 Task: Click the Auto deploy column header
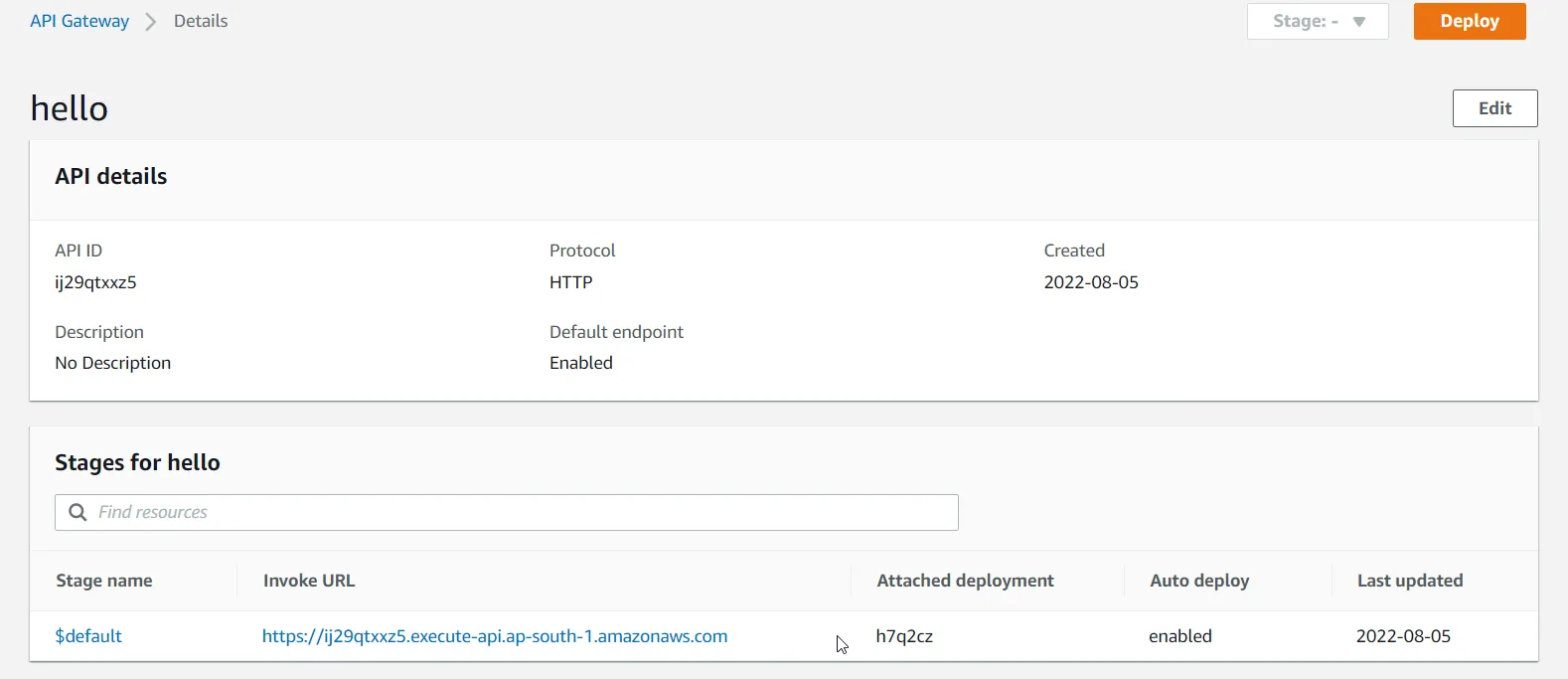(1199, 581)
